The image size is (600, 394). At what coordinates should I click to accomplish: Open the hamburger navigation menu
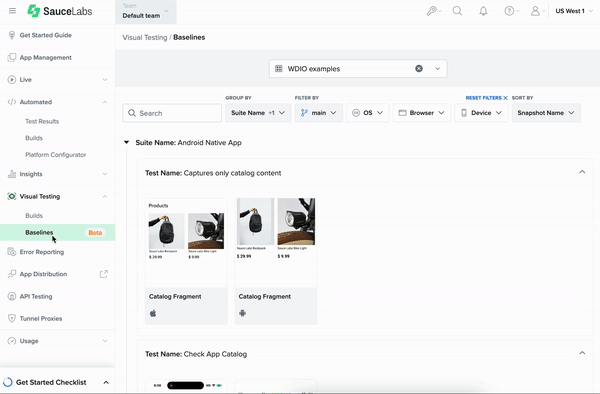[12, 11]
